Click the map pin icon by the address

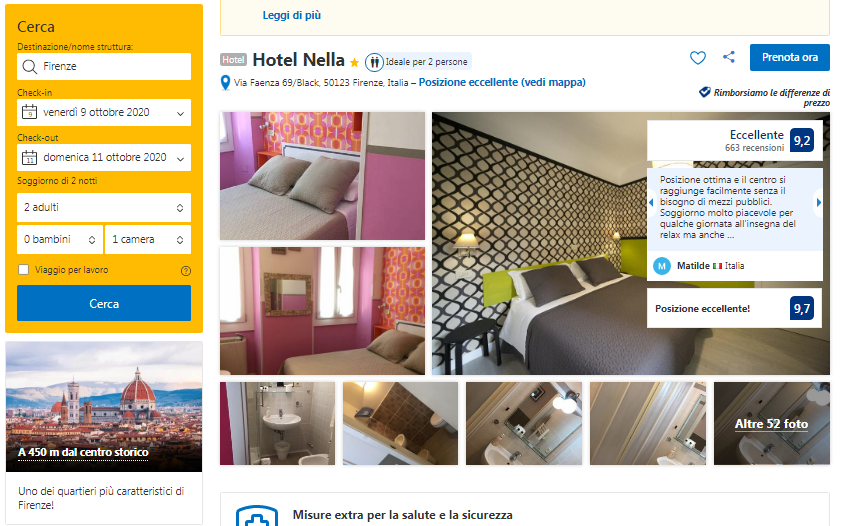pyautogui.click(x=225, y=83)
